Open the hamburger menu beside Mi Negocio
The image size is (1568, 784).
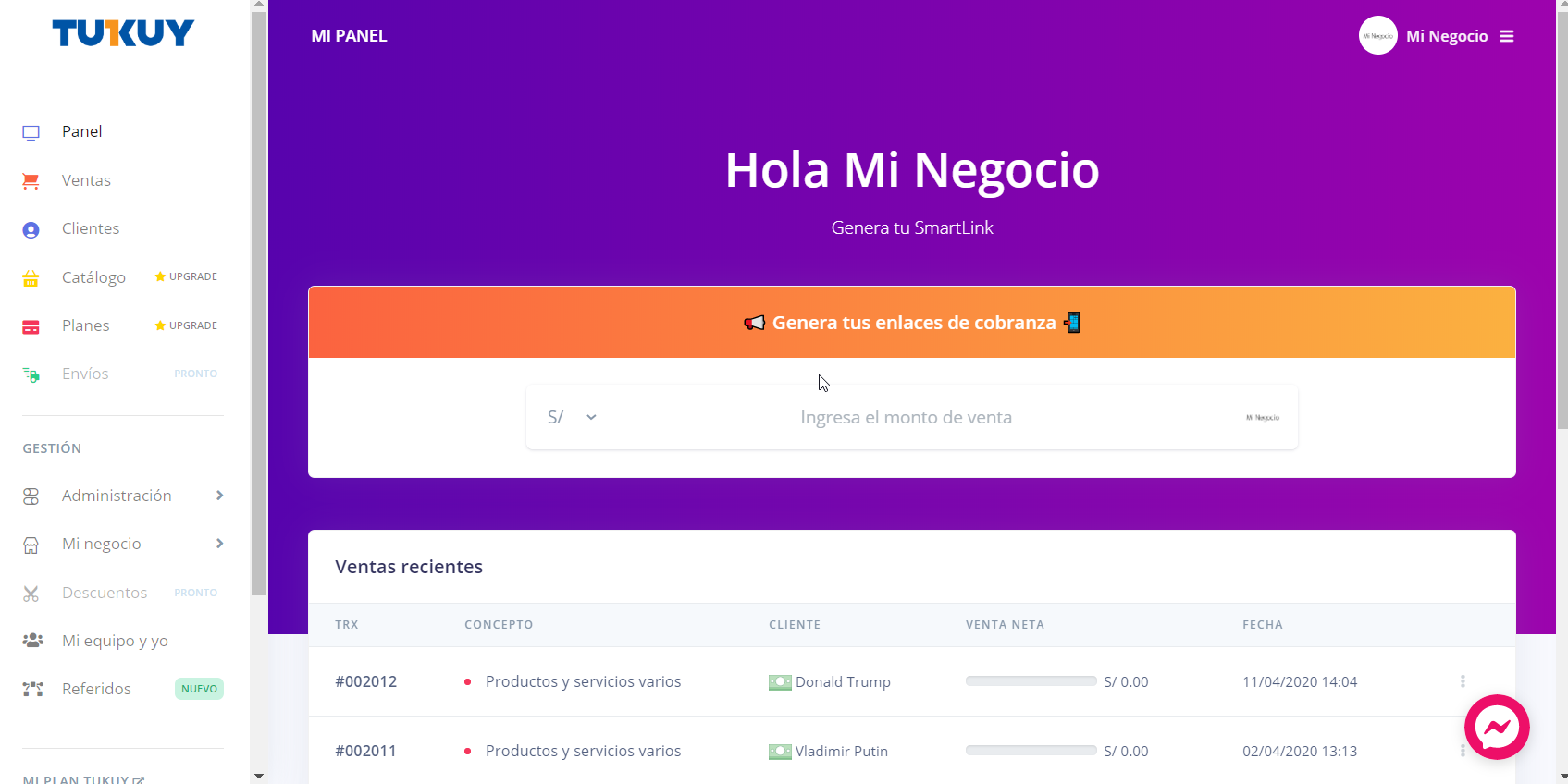[x=1506, y=36]
